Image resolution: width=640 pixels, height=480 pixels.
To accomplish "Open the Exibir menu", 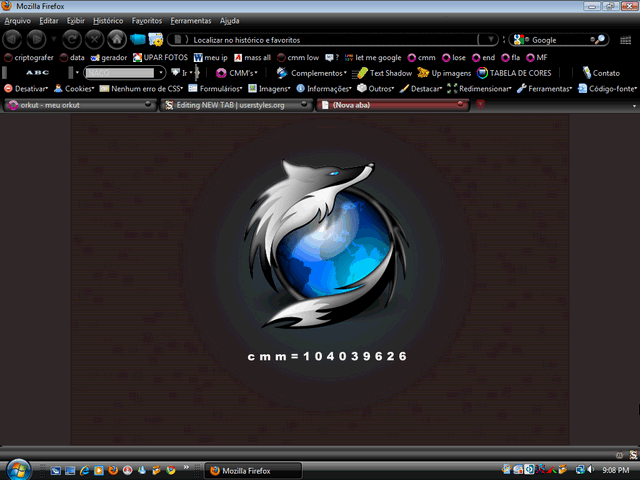I will [x=76, y=21].
